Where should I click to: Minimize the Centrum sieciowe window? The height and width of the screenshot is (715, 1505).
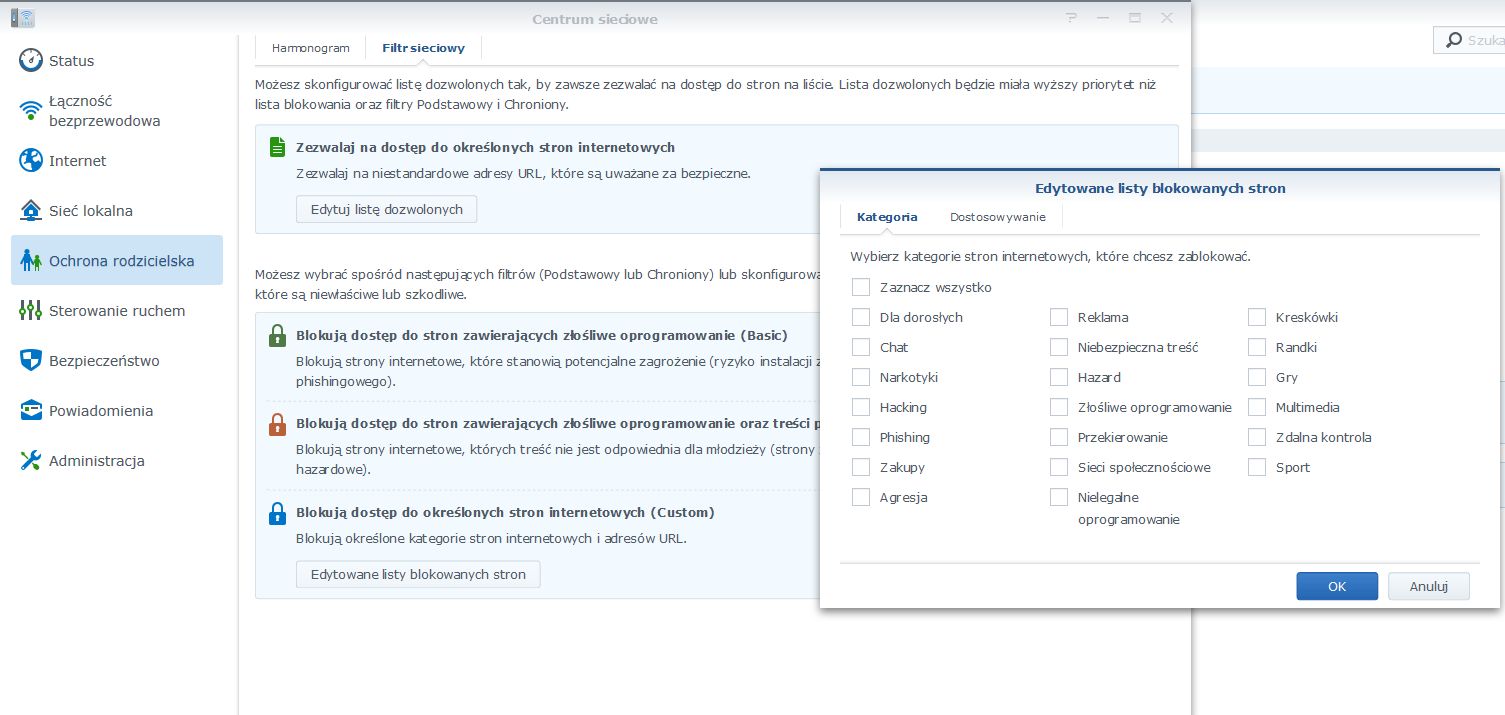(x=1103, y=18)
